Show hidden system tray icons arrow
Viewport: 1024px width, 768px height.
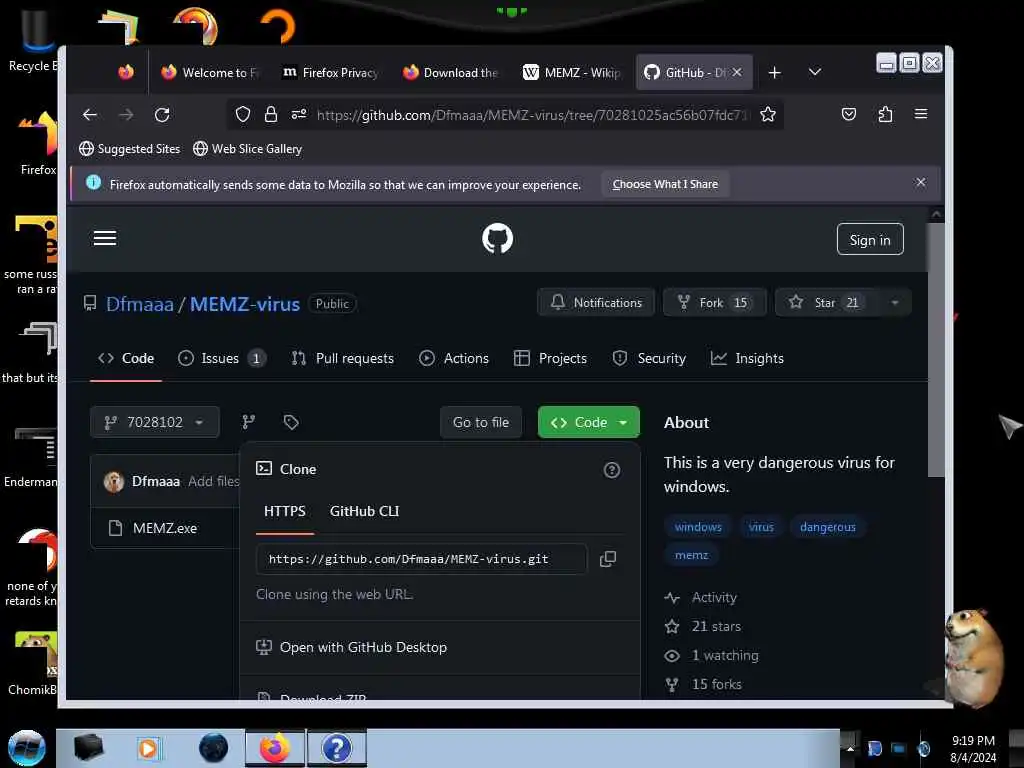tap(850, 748)
